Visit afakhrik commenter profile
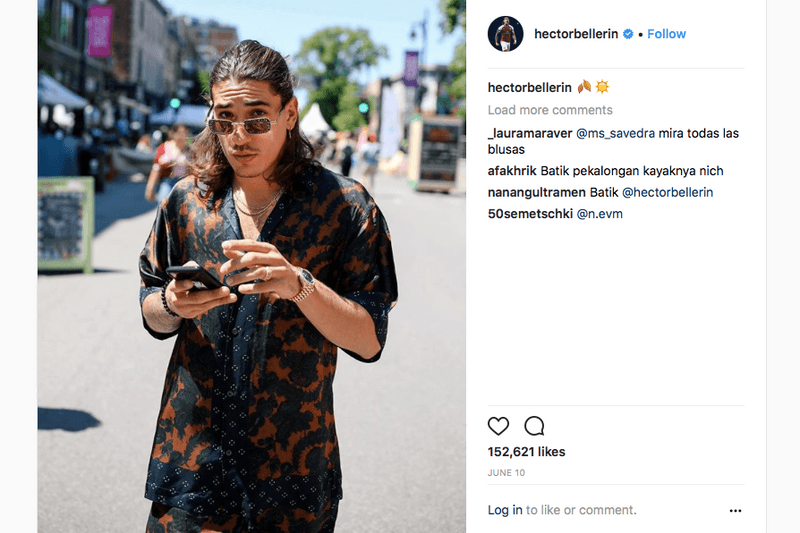 512,171
